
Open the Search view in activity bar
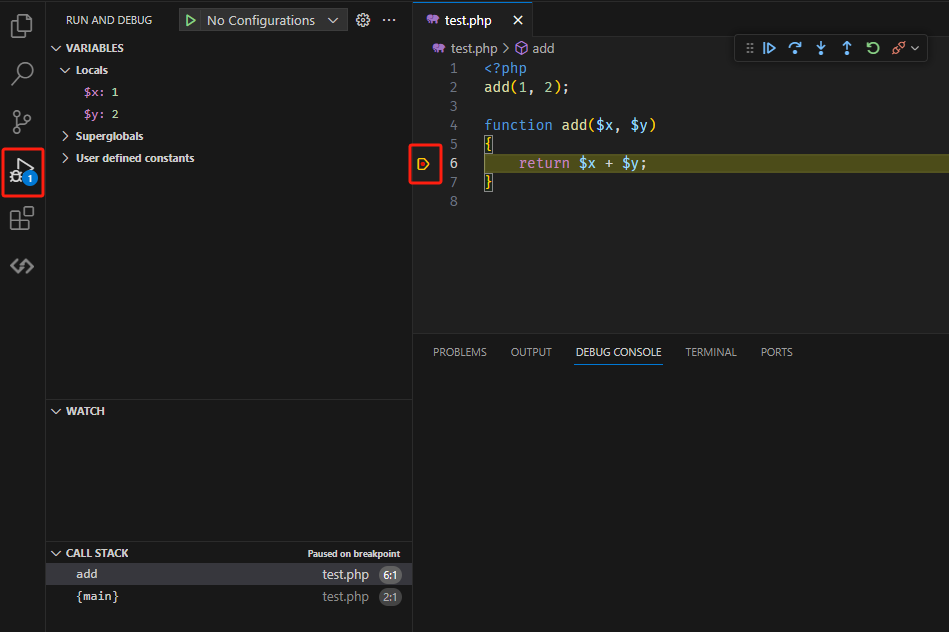[x=22, y=74]
